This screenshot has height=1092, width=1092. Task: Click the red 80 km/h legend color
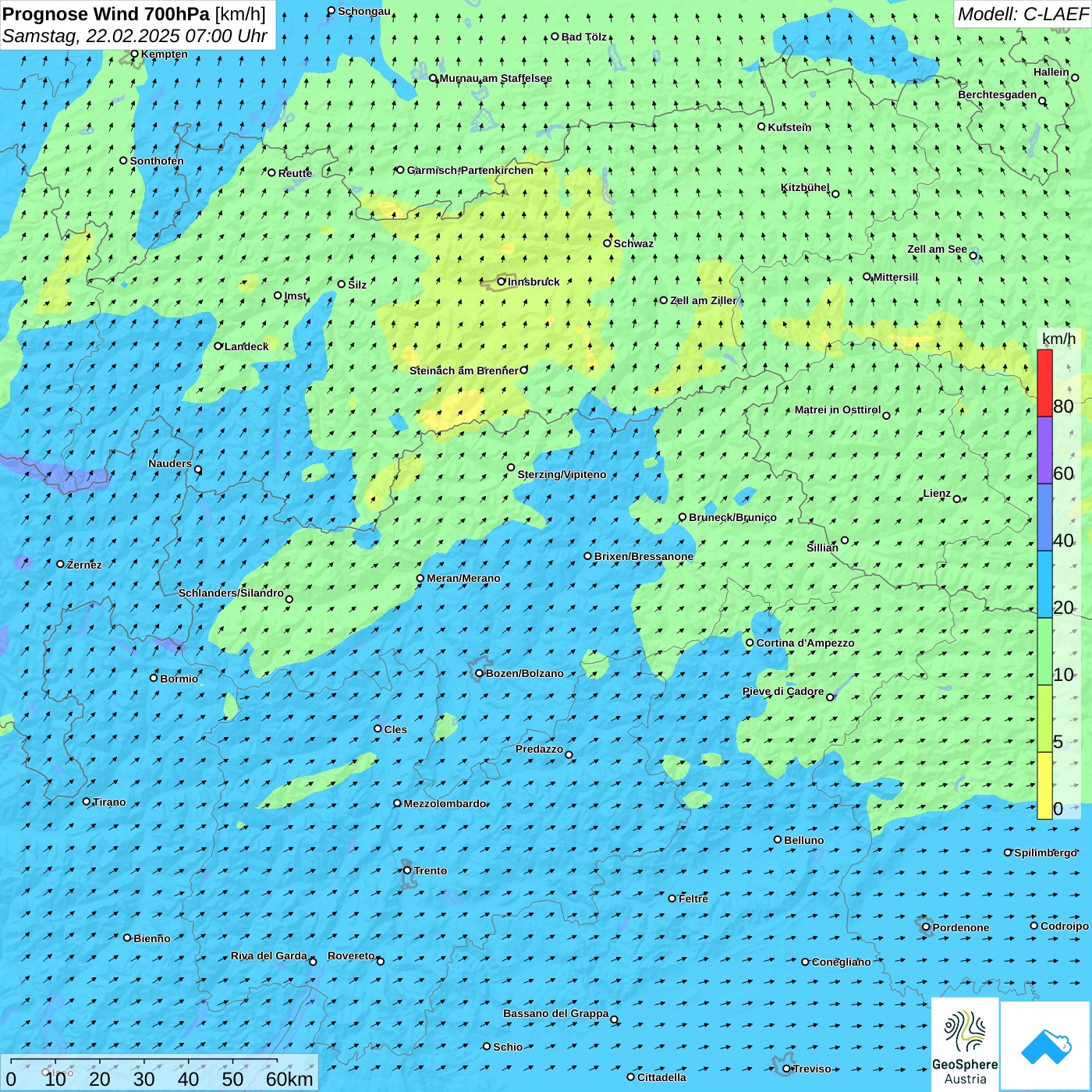(x=1044, y=383)
